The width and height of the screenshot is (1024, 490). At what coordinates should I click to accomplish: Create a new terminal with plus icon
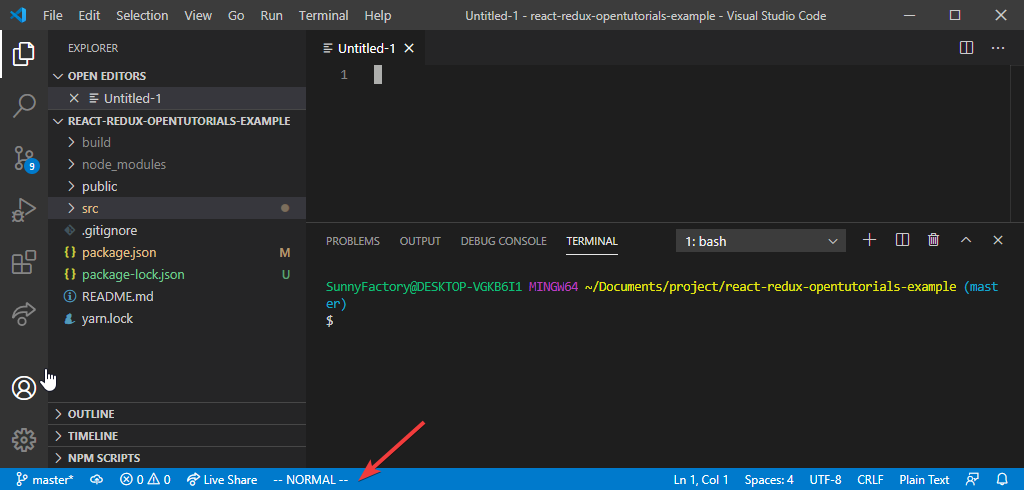click(x=869, y=240)
